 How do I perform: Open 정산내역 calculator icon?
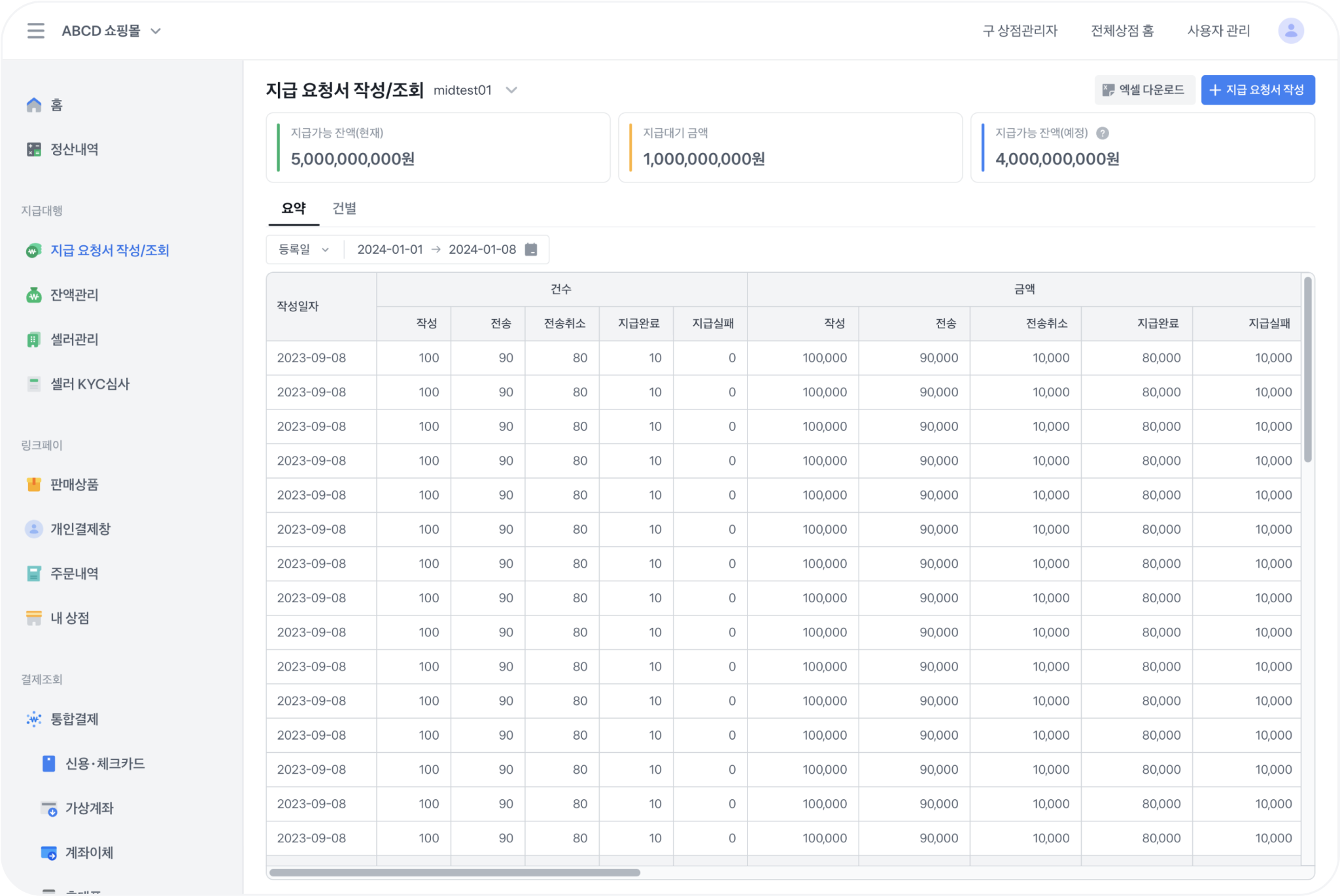34,150
